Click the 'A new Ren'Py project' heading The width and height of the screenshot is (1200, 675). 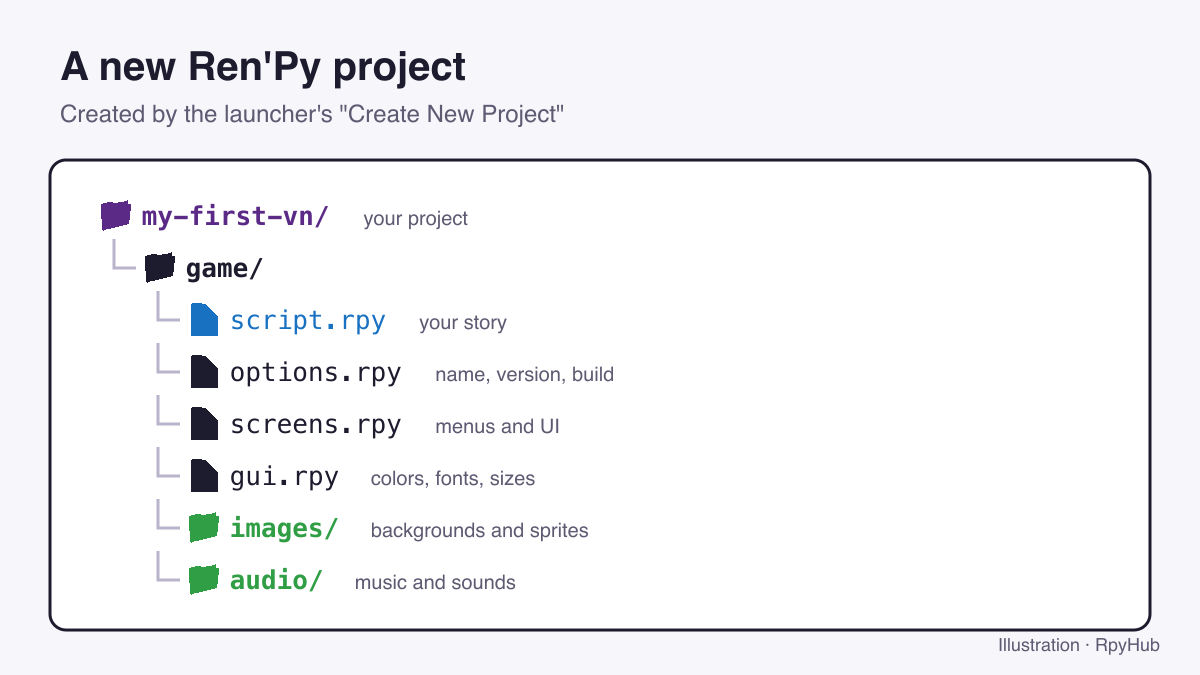(263, 67)
